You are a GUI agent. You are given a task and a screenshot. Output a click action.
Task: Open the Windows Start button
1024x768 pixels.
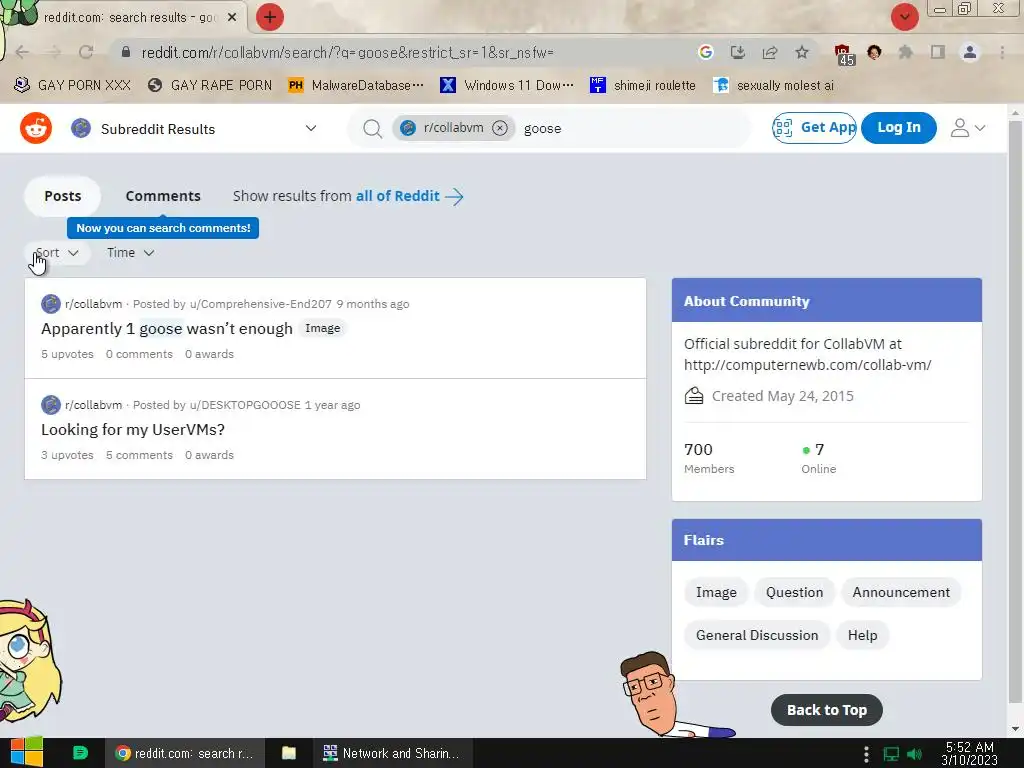pyautogui.click(x=26, y=753)
